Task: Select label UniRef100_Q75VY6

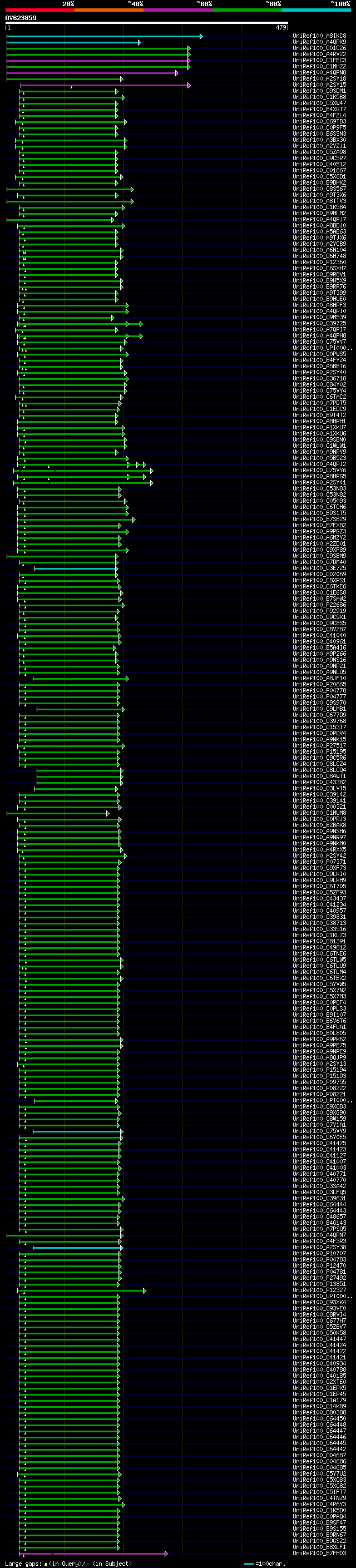Action: [319, 470]
